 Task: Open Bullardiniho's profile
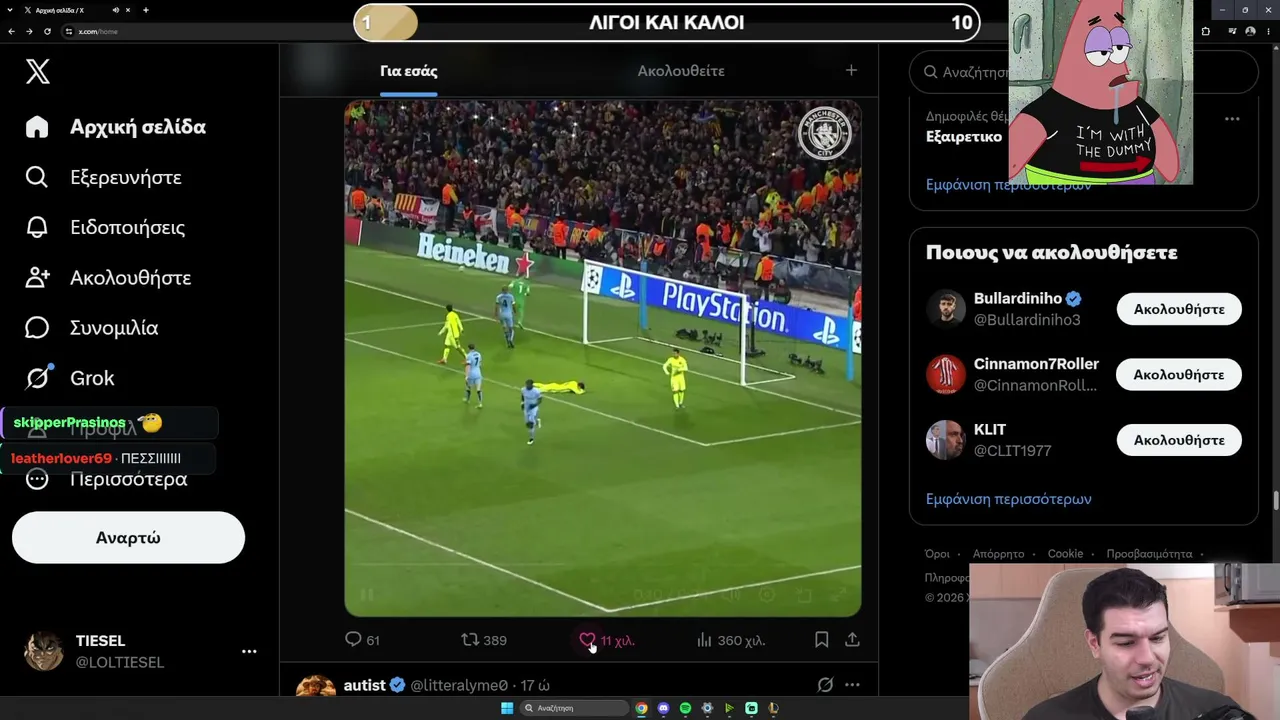[x=1018, y=299]
